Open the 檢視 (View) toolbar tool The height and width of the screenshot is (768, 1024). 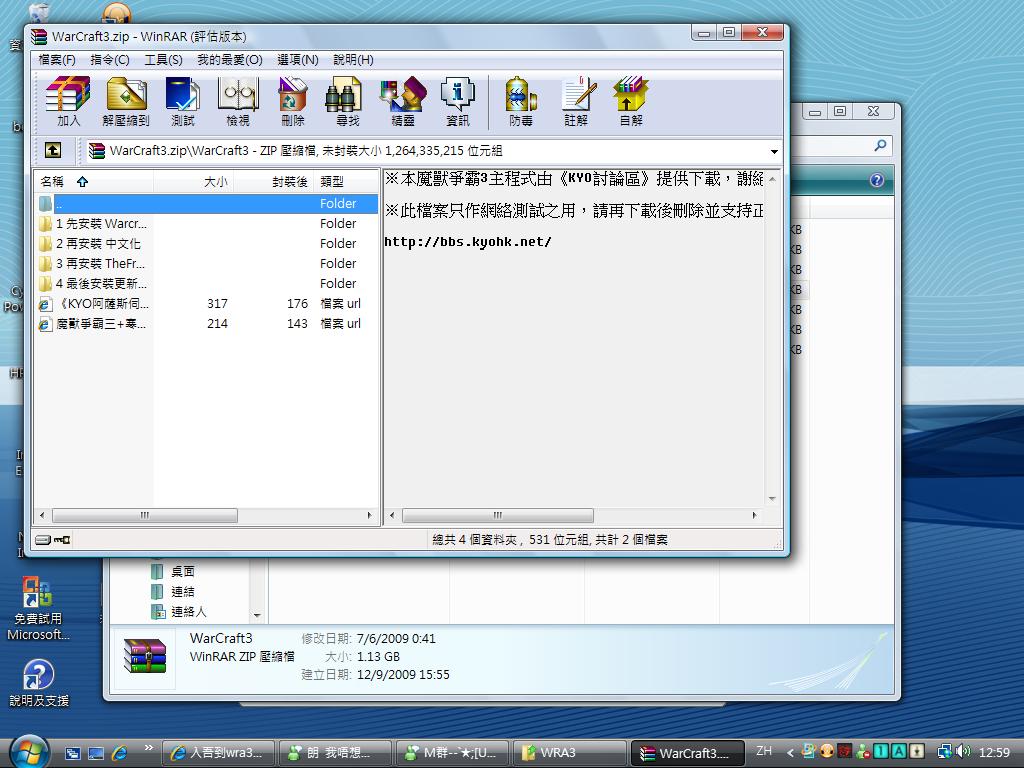pyautogui.click(x=238, y=101)
